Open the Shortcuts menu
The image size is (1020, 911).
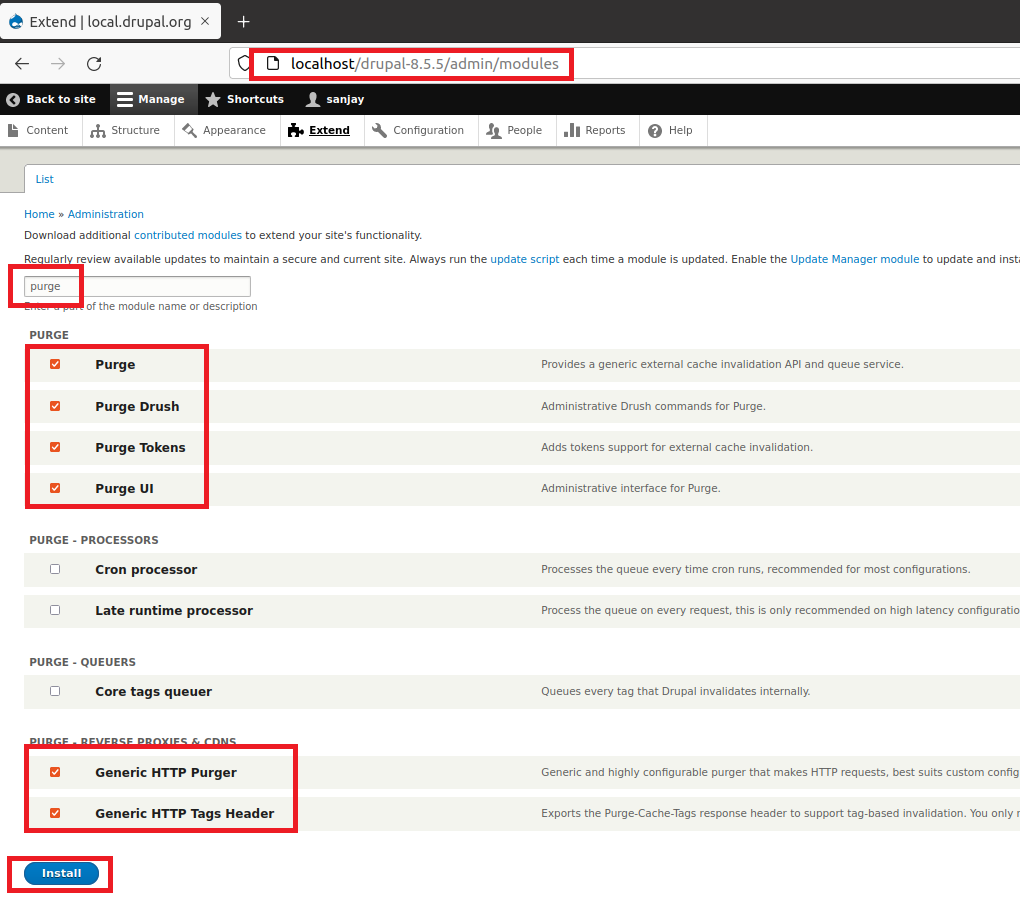tap(245, 99)
